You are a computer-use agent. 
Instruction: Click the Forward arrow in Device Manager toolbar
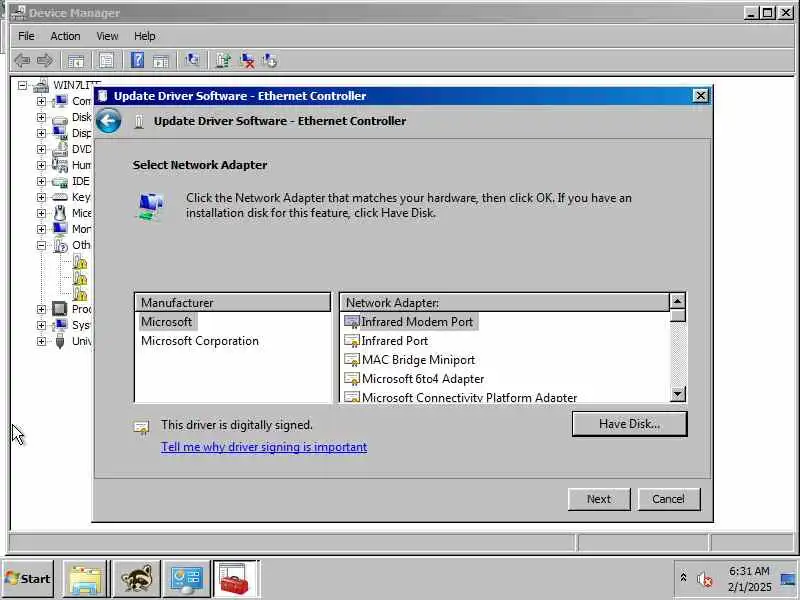(x=45, y=61)
